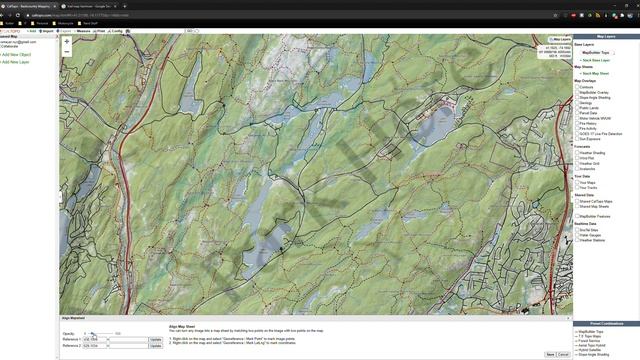Open the Motorcycle bookmarks folder
Viewport: 640px width, 360px height.
[x=63, y=23]
